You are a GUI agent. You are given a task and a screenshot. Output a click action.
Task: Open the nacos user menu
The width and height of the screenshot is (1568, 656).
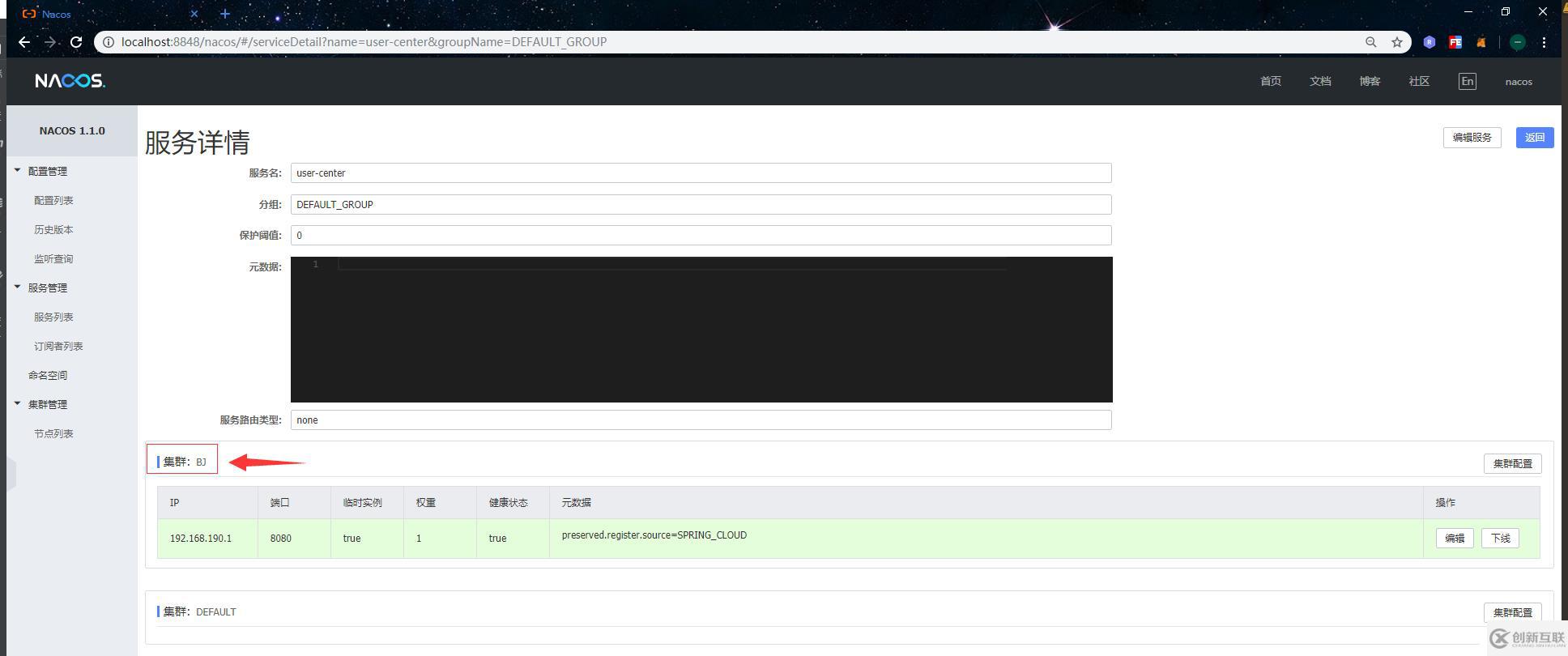[1519, 82]
